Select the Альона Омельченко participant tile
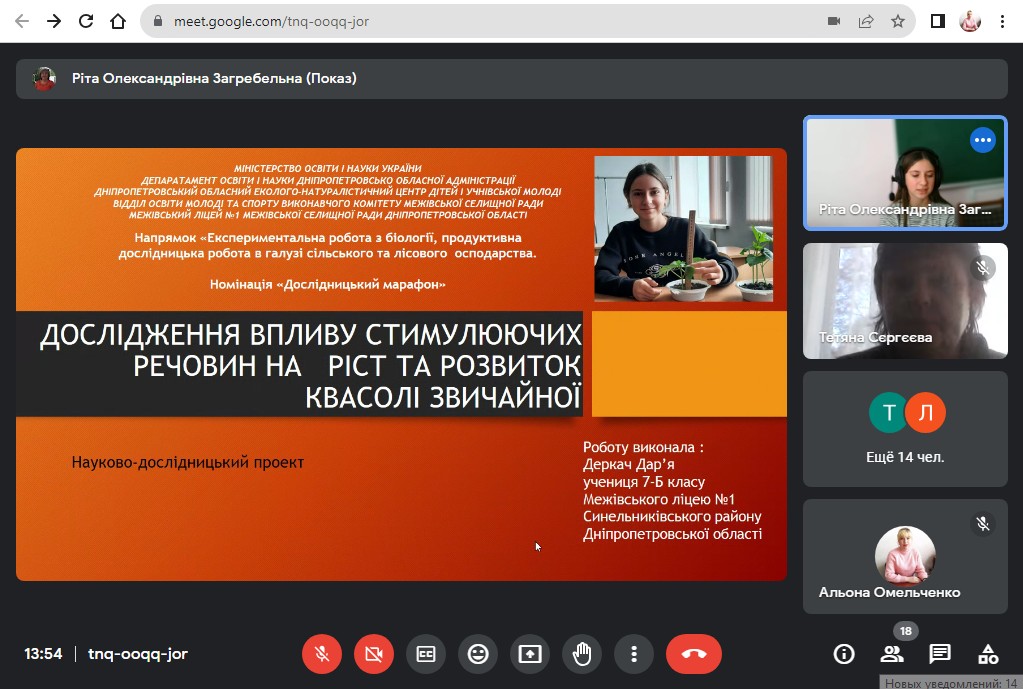1023x689 pixels. point(905,556)
